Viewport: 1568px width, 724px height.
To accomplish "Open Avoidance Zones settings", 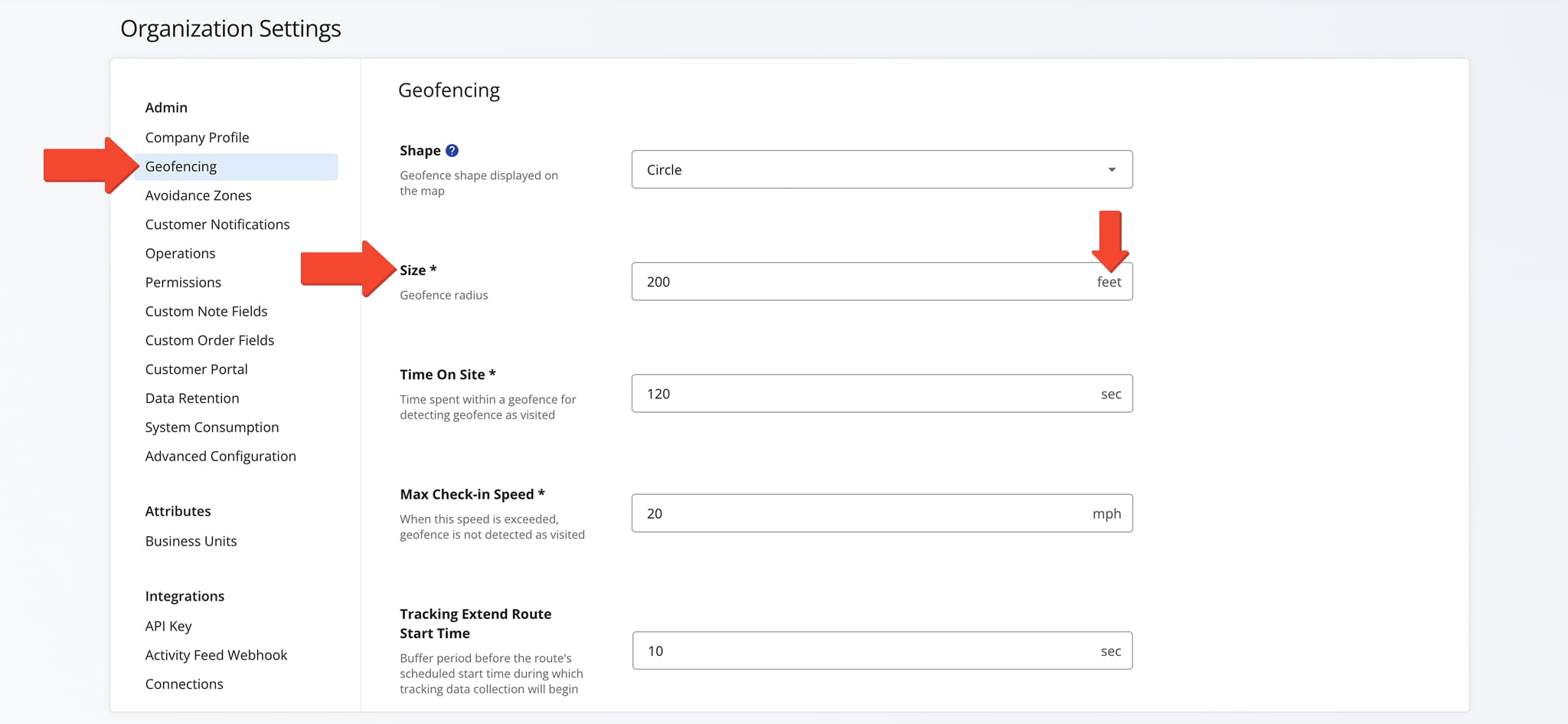I will pyautogui.click(x=198, y=195).
